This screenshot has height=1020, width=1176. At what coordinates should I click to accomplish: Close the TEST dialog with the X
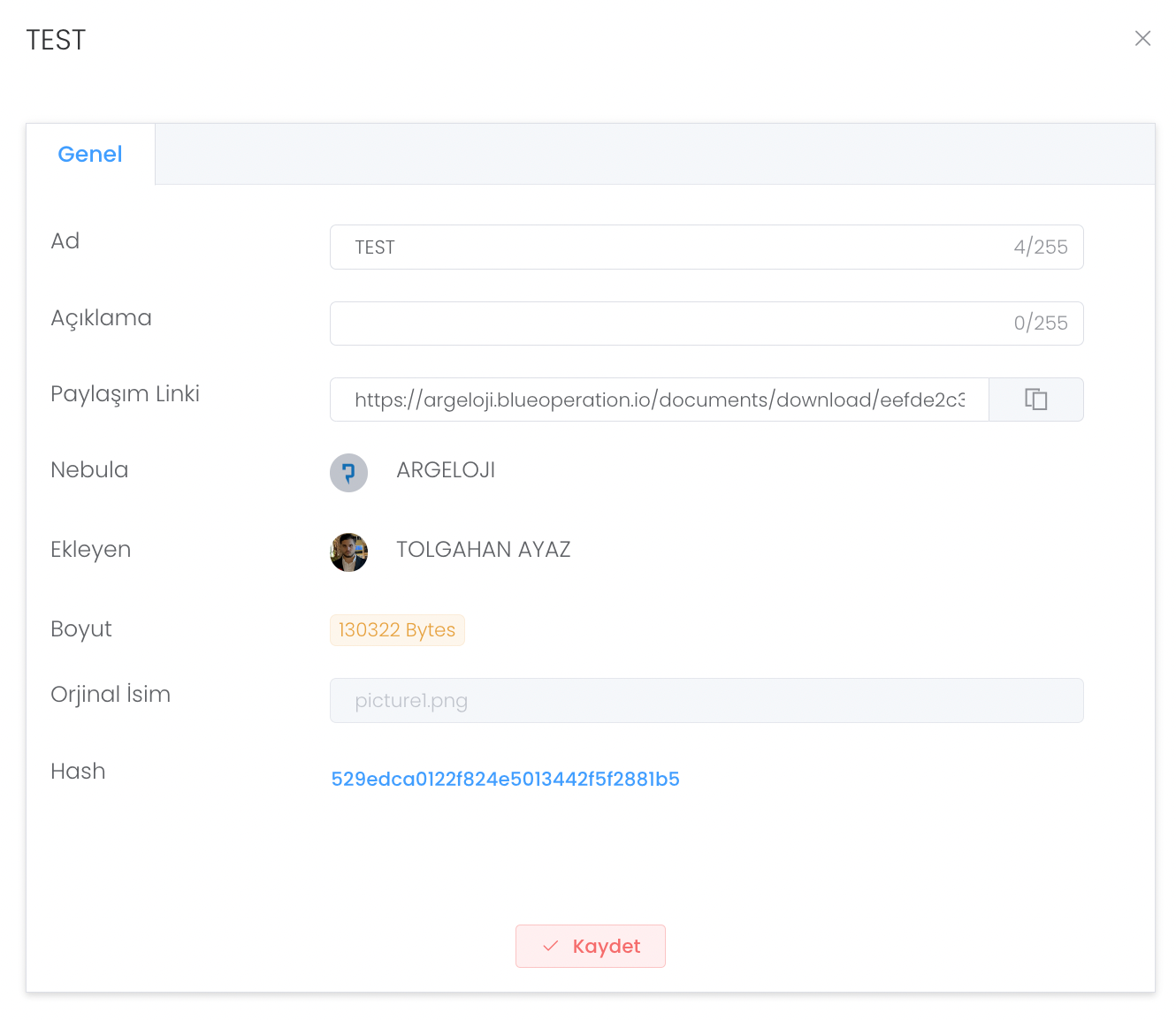point(1142,38)
